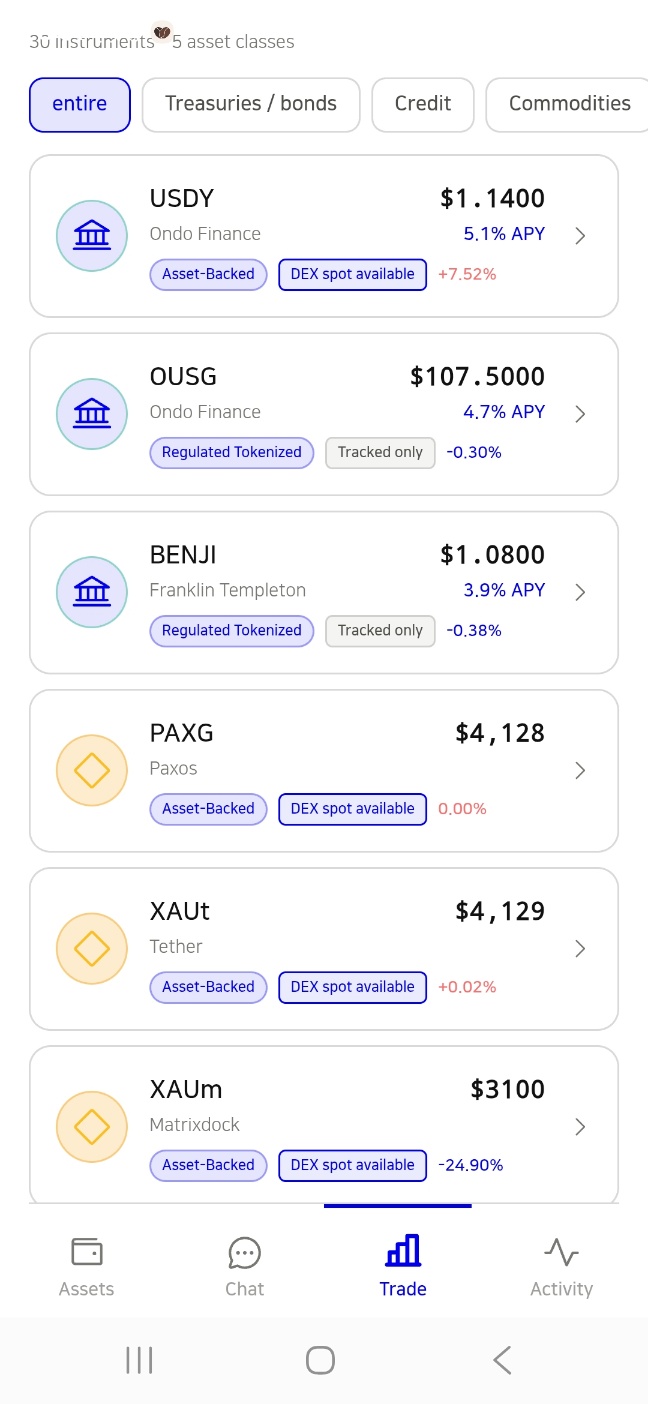Tap the XAUt gold diamond icon

click(x=92, y=948)
